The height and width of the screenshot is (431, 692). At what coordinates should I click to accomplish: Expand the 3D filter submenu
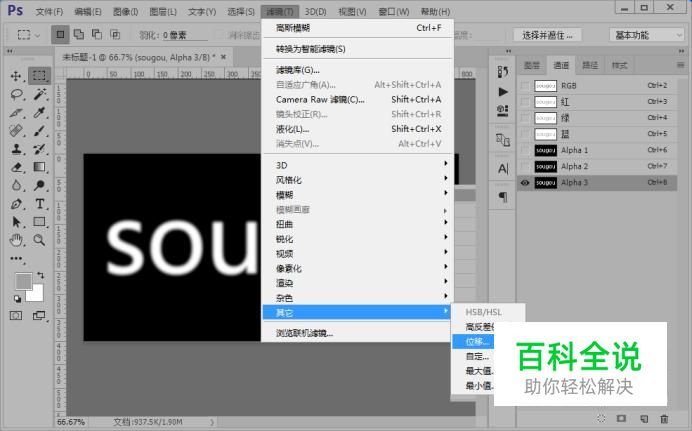(x=357, y=165)
